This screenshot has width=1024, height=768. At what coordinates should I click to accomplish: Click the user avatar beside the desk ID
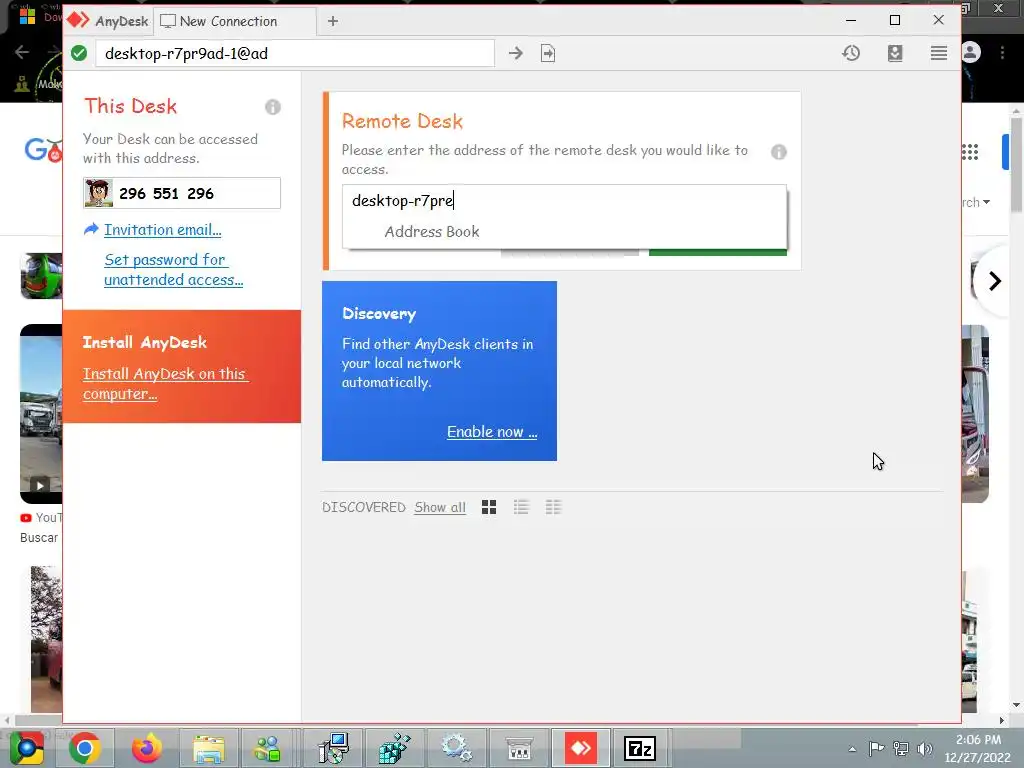pyautogui.click(x=99, y=193)
